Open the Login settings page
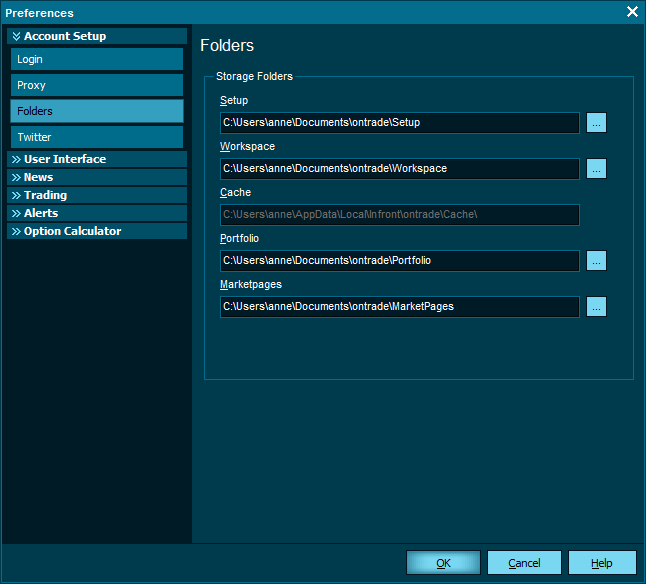The height and width of the screenshot is (584, 646). click(97, 60)
